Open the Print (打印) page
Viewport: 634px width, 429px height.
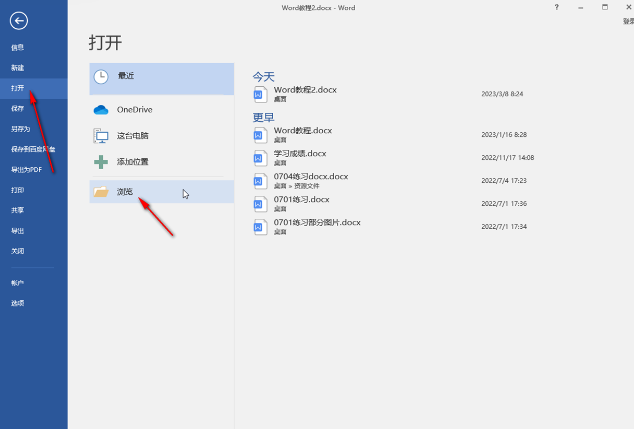click(x=34, y=190)
